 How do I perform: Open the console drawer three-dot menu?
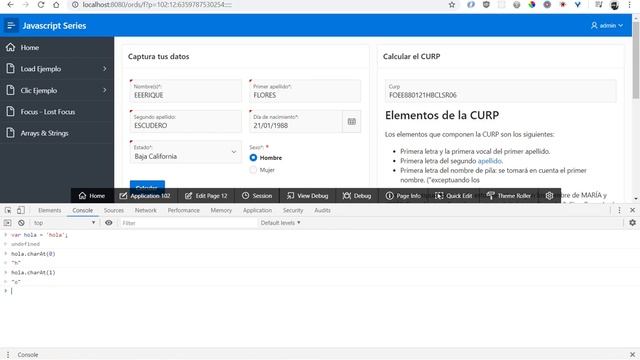click(8, 355)
